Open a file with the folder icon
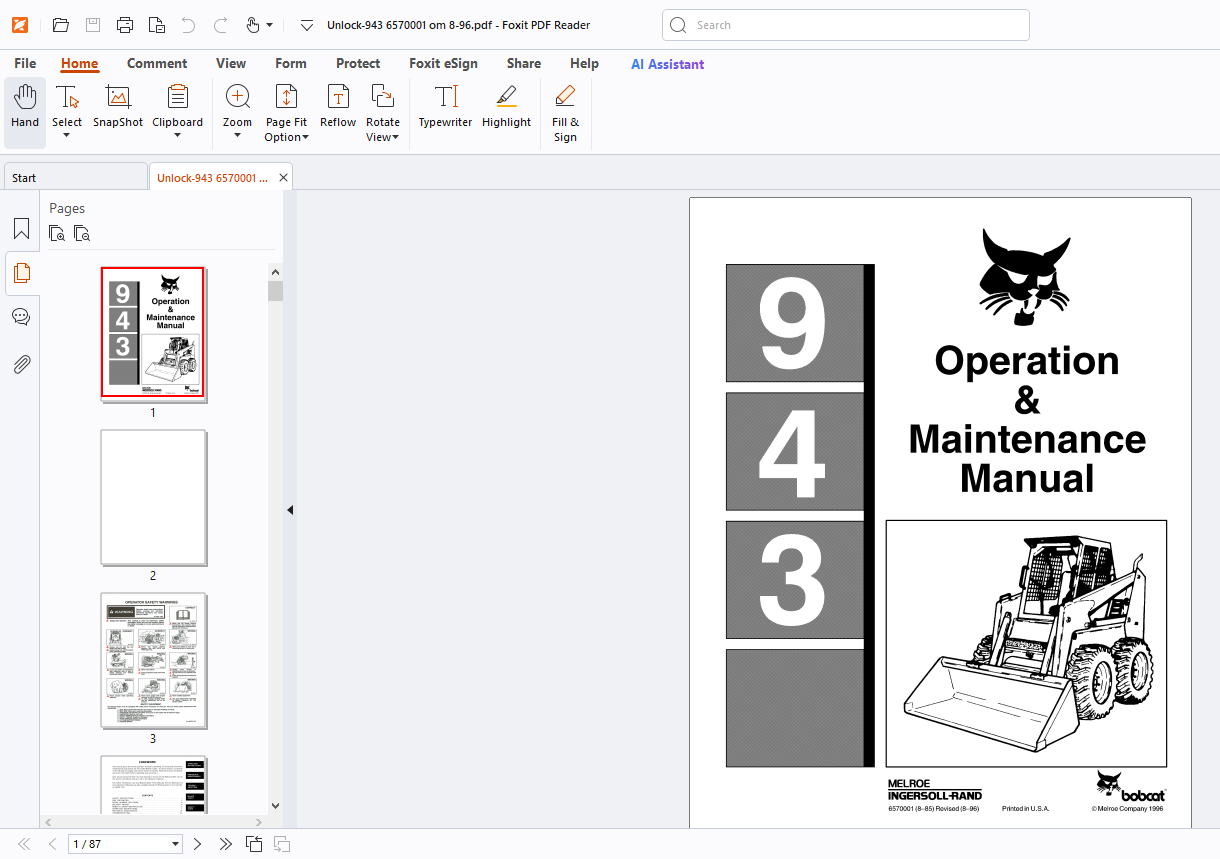Image resolution: width=1220 pixels, height=859 pixels. [x=61, y=25]
